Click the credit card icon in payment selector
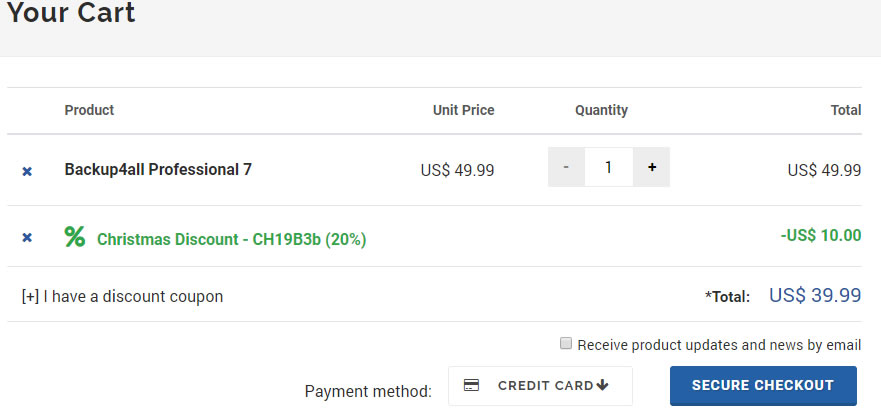 pos(471,385)
